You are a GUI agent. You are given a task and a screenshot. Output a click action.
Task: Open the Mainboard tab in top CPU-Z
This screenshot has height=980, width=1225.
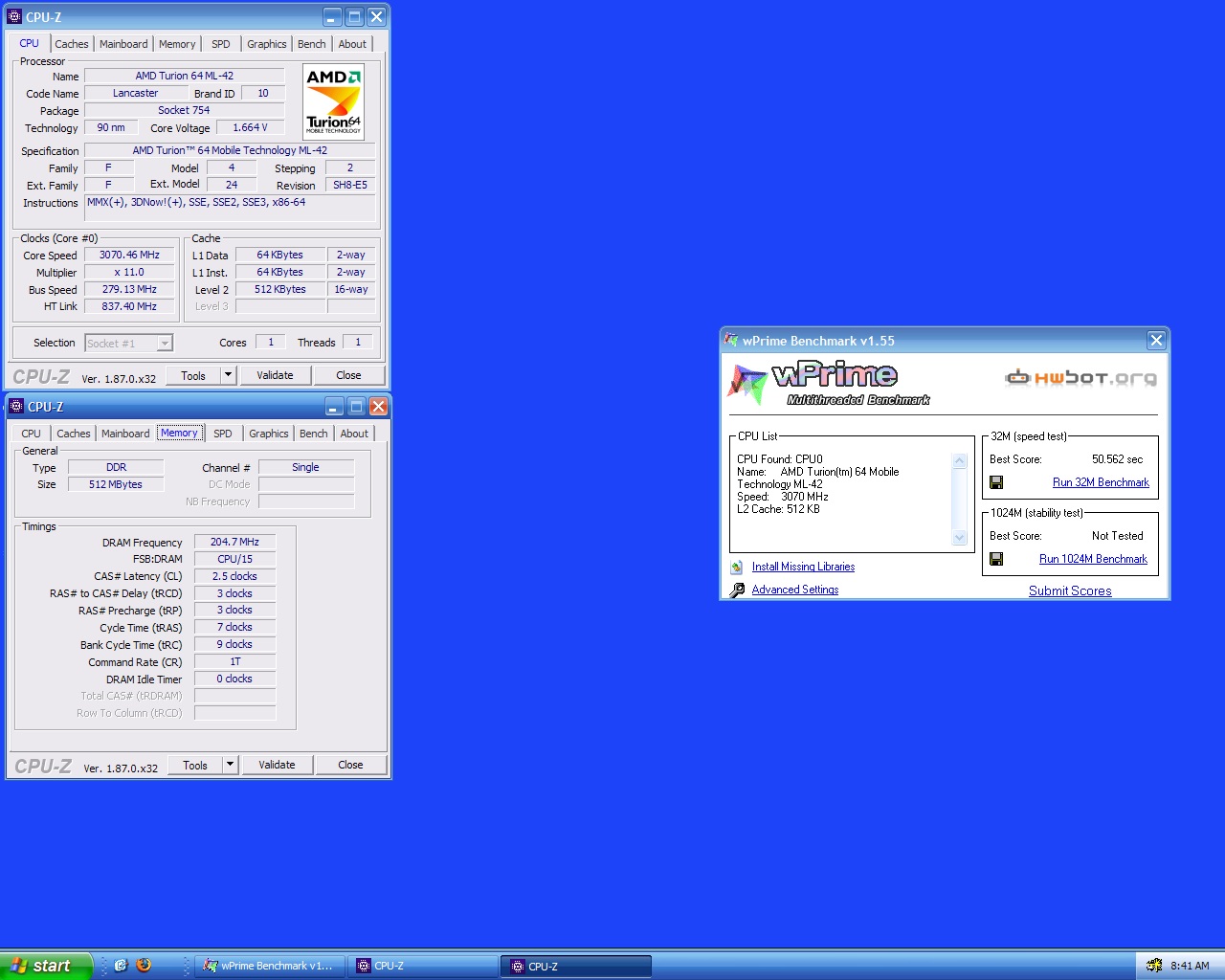click(x=123, y=44)
